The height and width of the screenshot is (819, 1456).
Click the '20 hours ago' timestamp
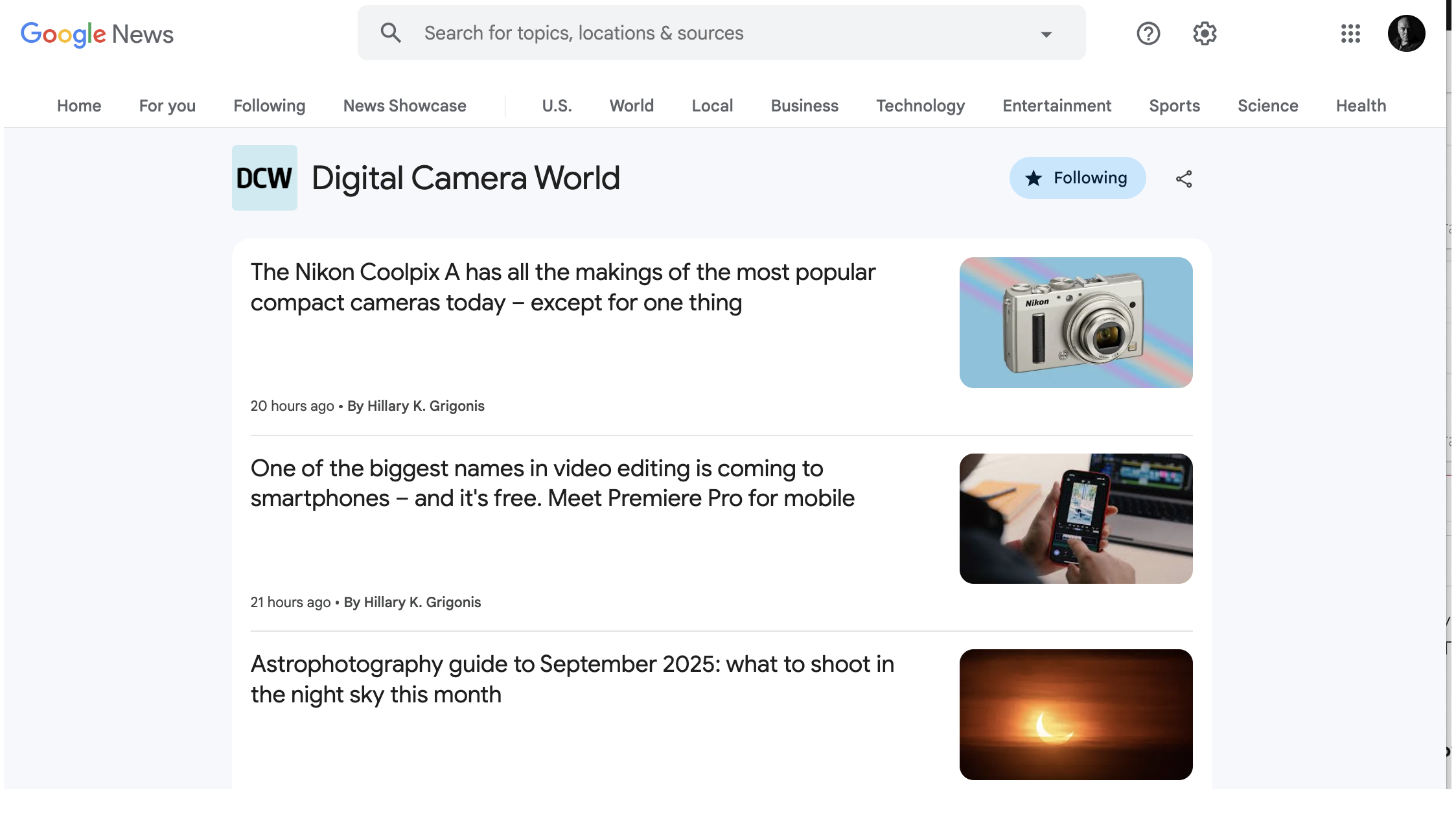[x=292, y=406]
